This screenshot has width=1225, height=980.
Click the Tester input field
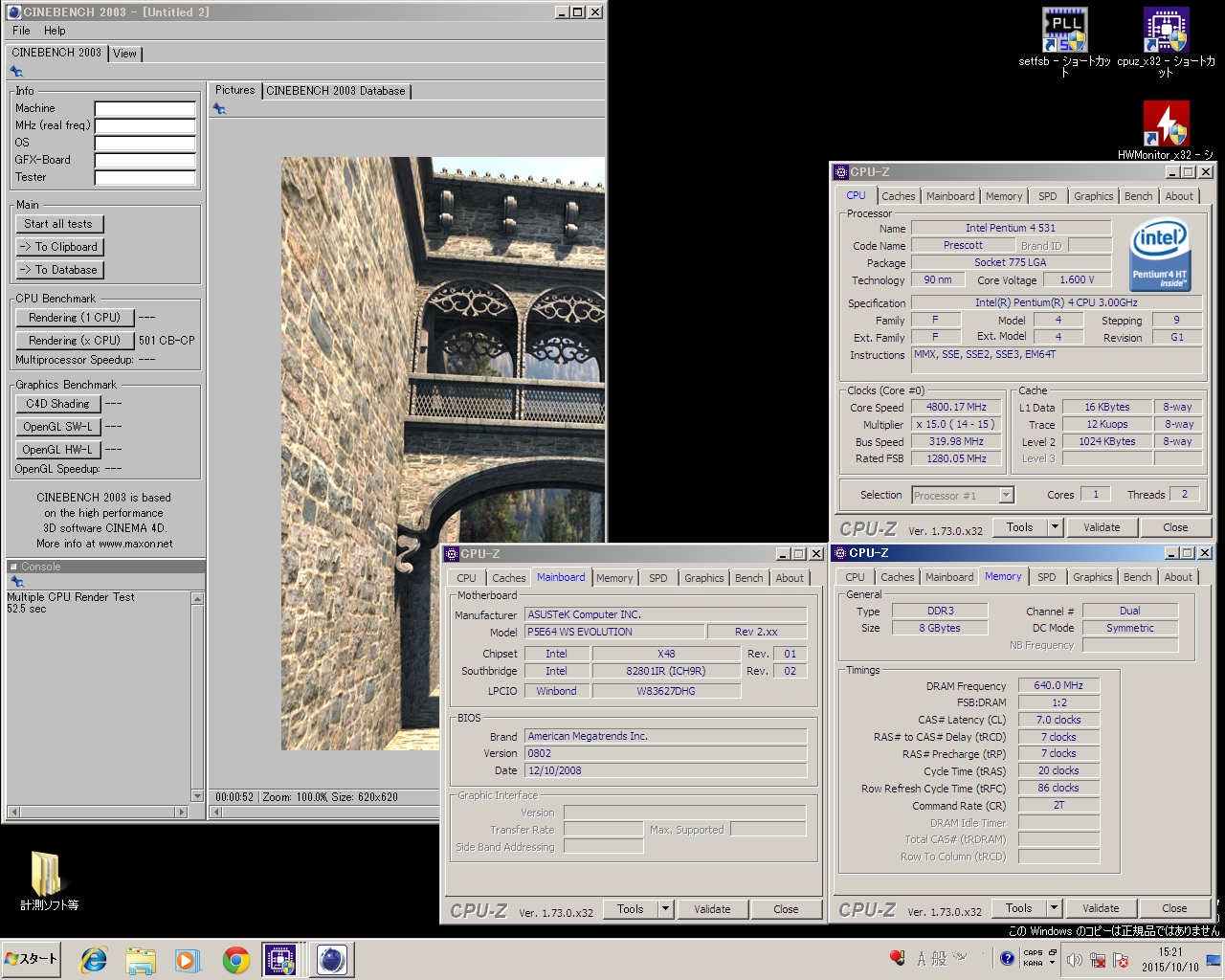(145, 178)
